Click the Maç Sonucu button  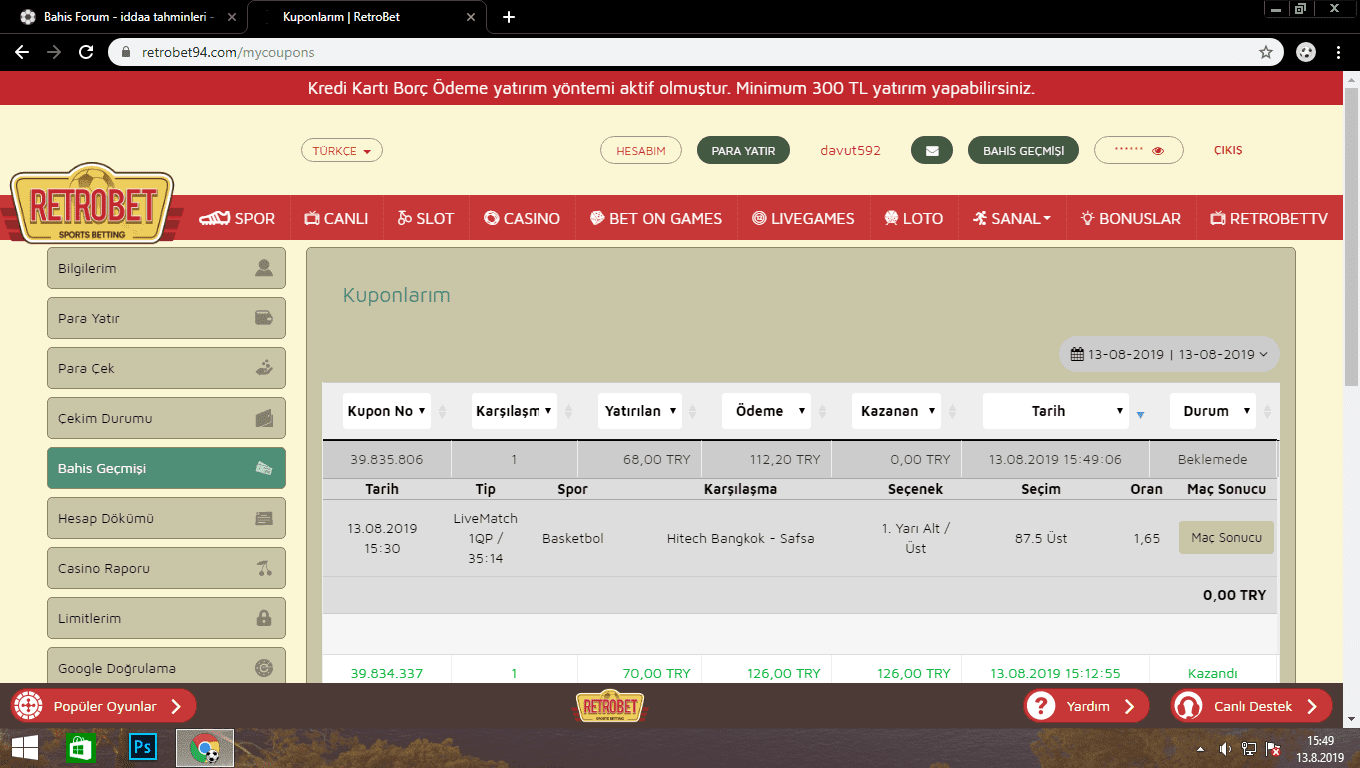pyautogui.click(x=1226, y=538)
